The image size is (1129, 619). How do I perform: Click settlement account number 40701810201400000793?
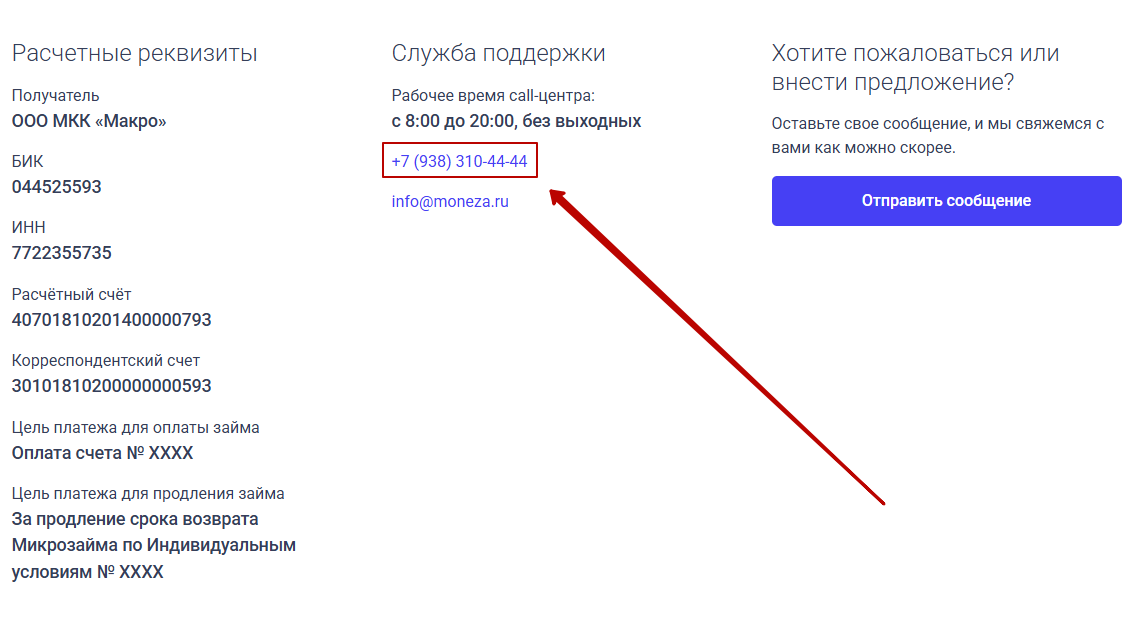tap(112, 320)
